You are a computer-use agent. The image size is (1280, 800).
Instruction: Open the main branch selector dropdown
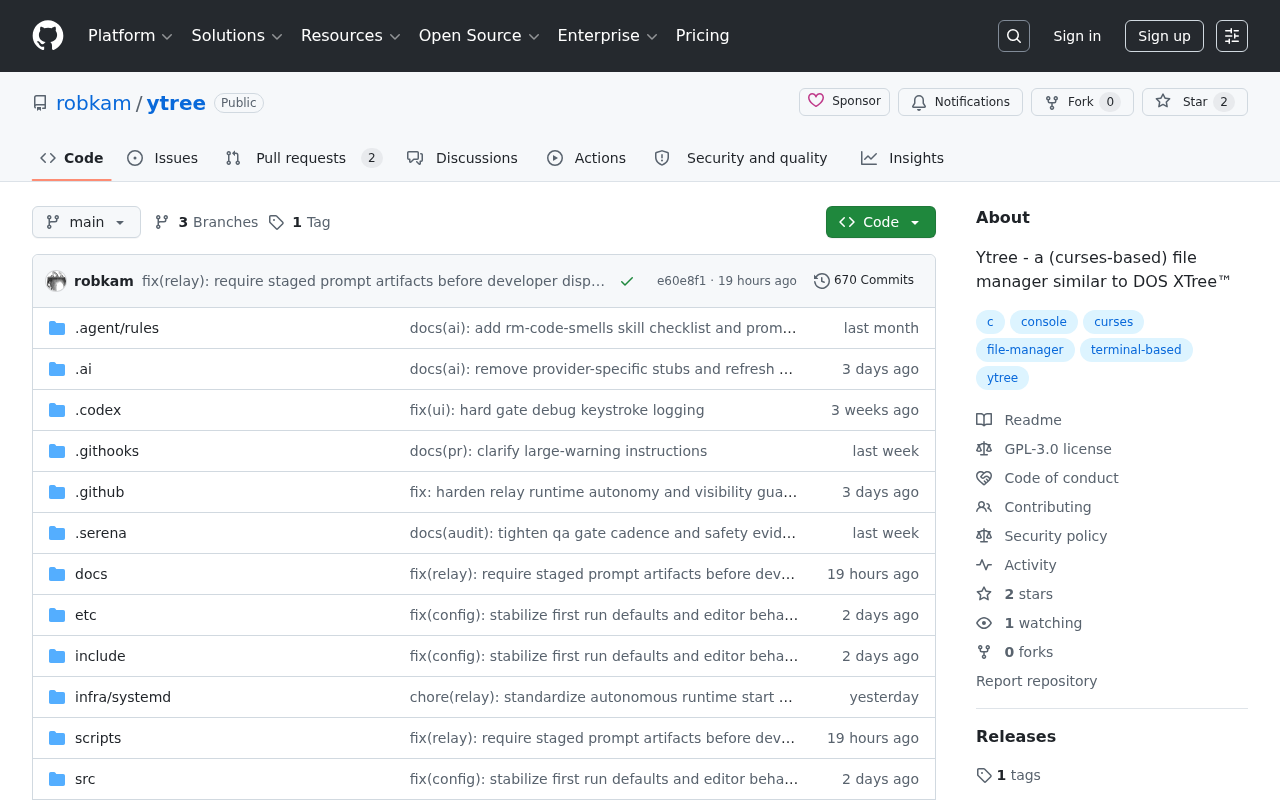coord(86,222)
